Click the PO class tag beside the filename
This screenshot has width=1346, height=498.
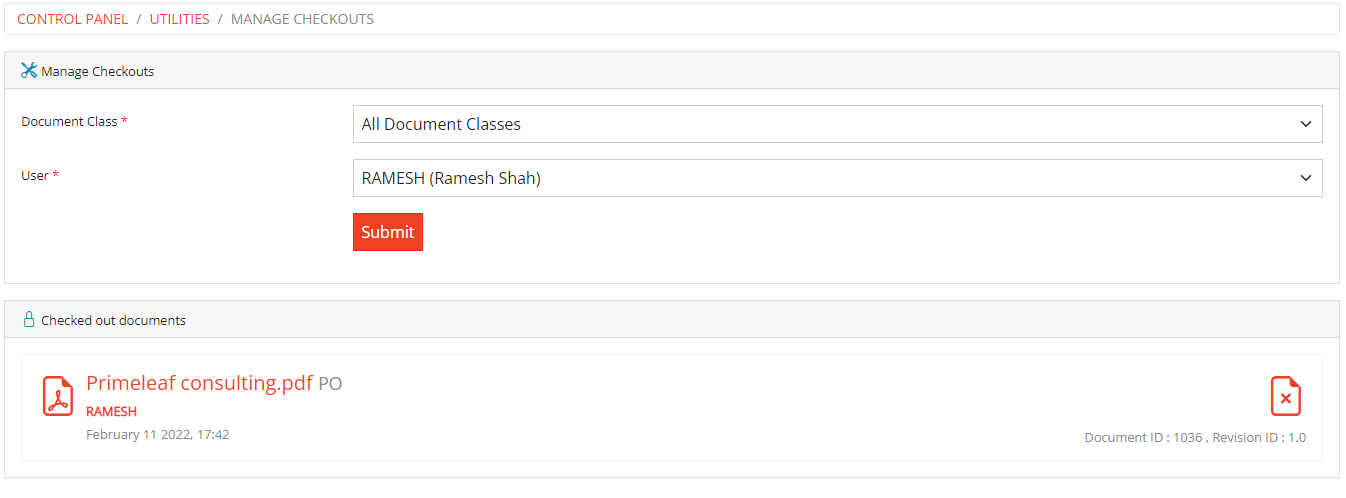point(330,384)
